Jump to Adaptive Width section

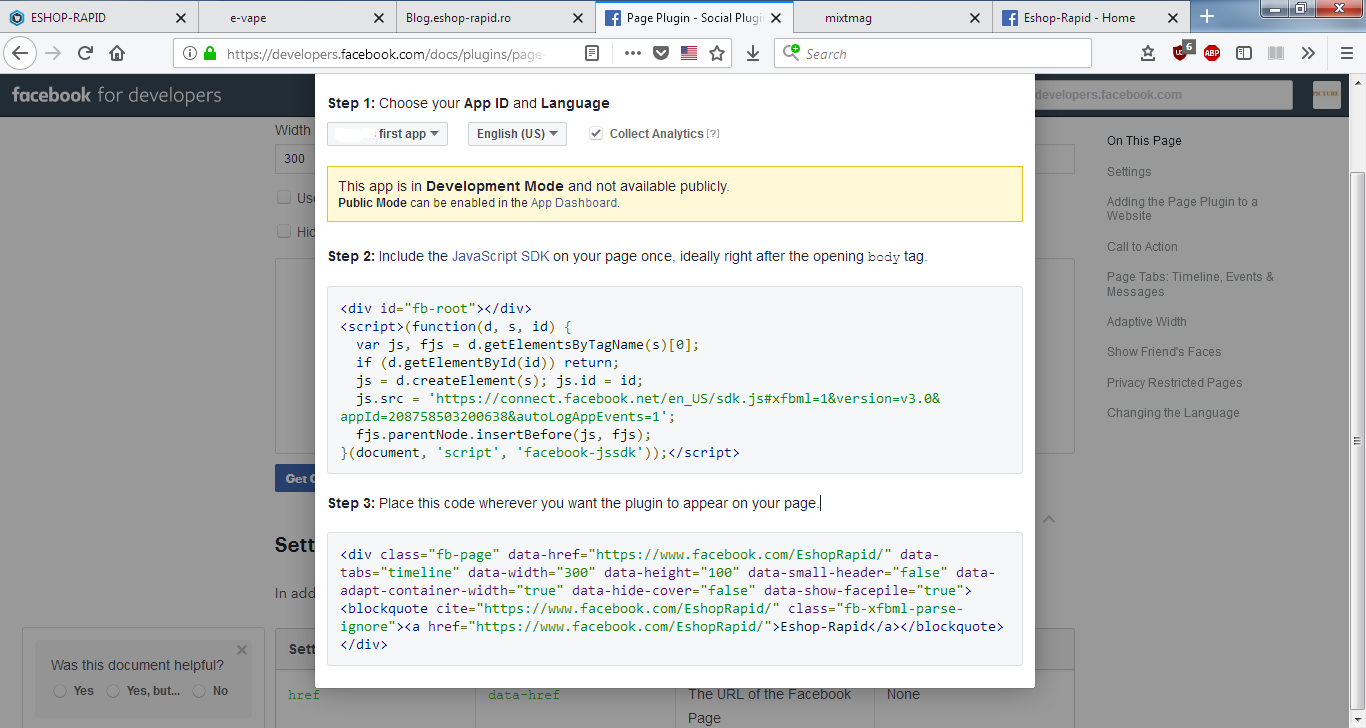pyautogui.click(x=1147, y=322)
